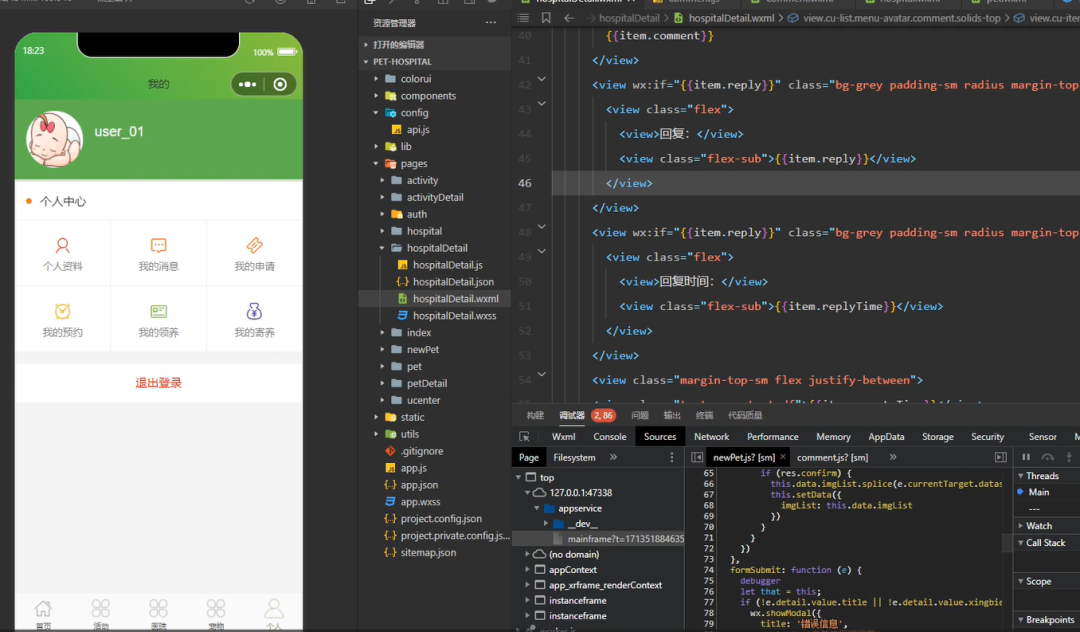
Task: Switch to the Console tab
Action: point(610,436)
